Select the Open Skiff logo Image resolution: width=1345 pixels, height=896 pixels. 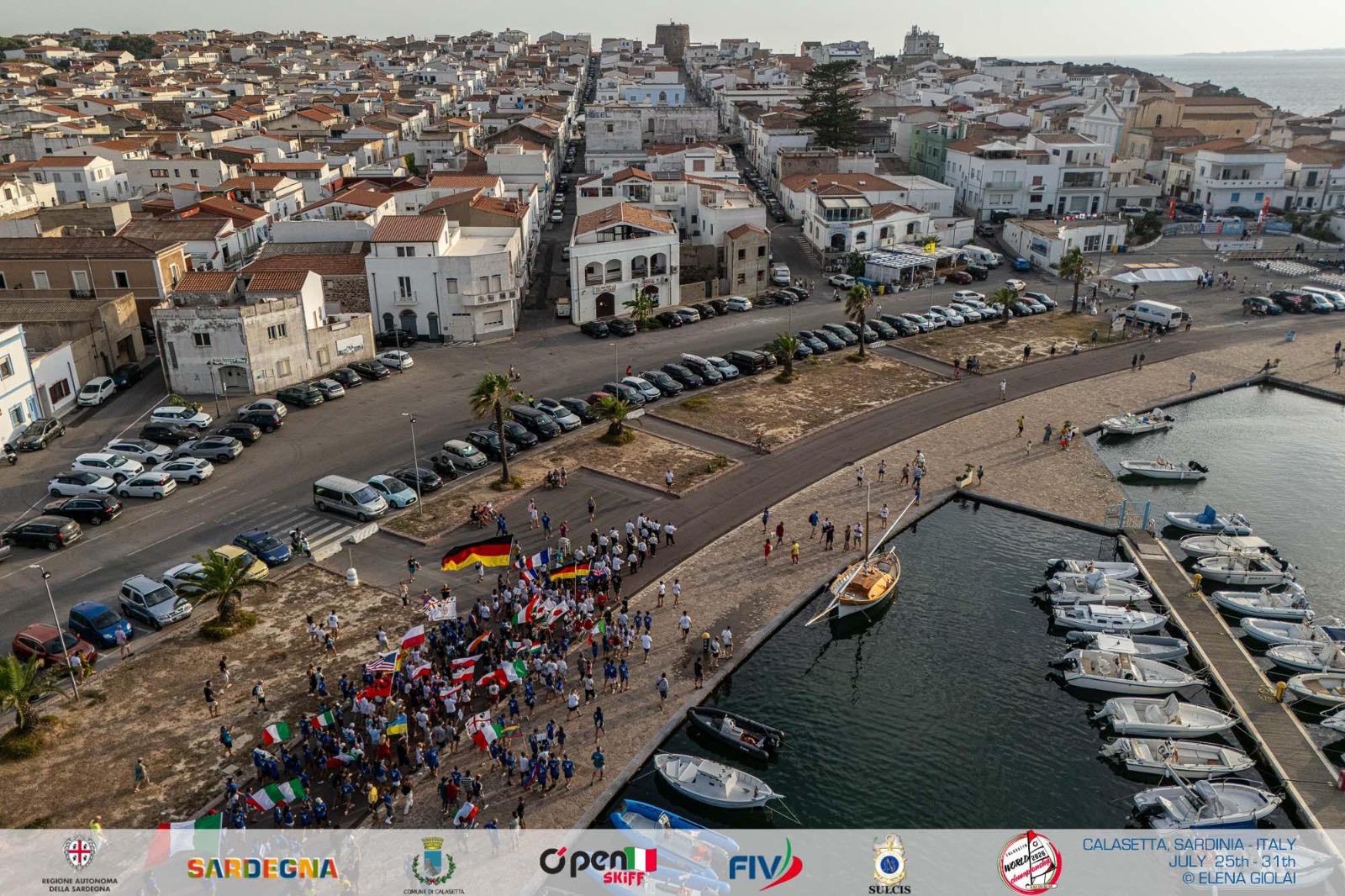click(x=598, y=866)
